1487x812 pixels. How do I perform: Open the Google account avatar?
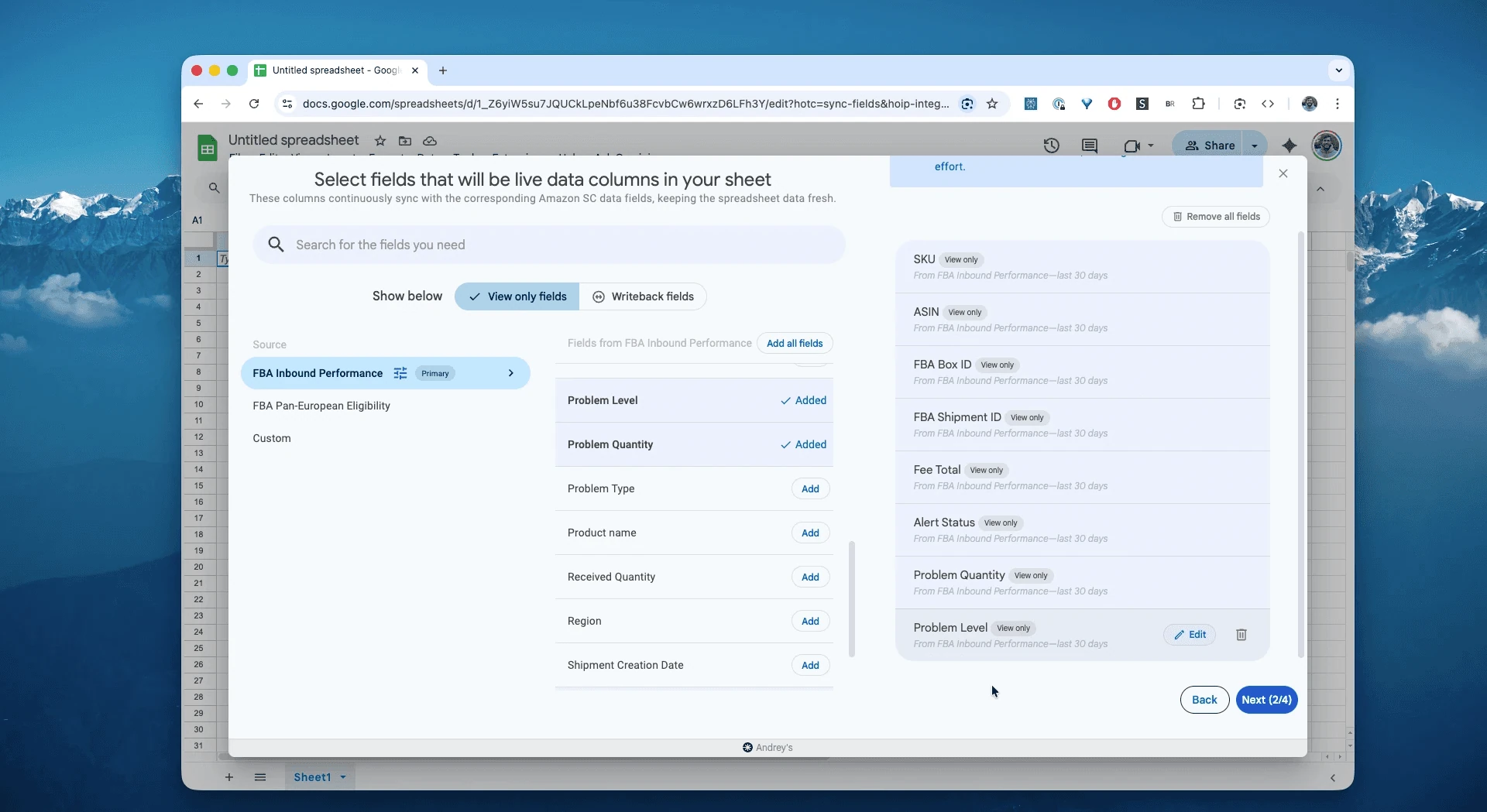pyautogui.click(x=1327, y=146)
